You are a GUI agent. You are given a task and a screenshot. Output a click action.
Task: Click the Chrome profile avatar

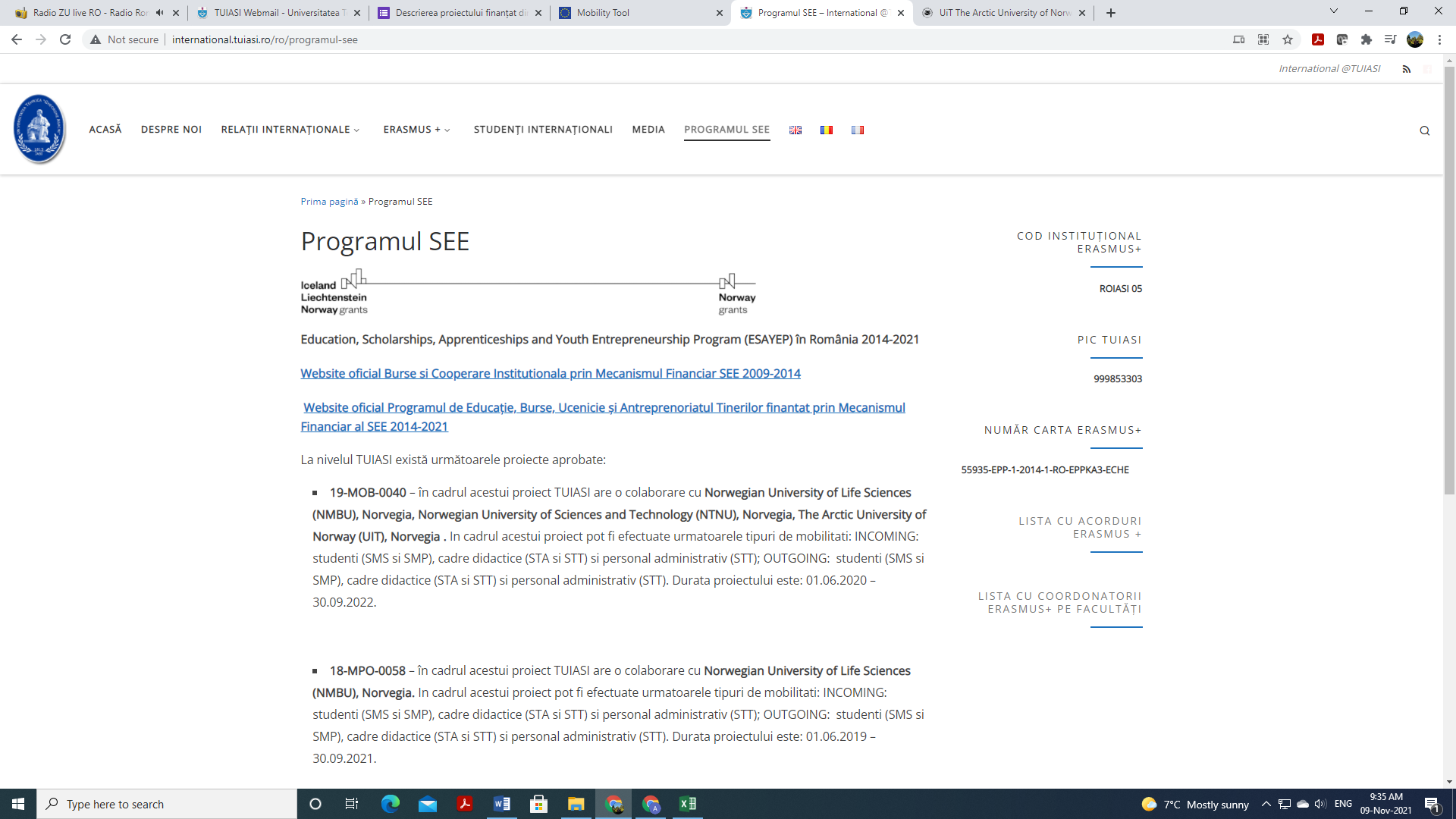click(x=1415, y=39)
